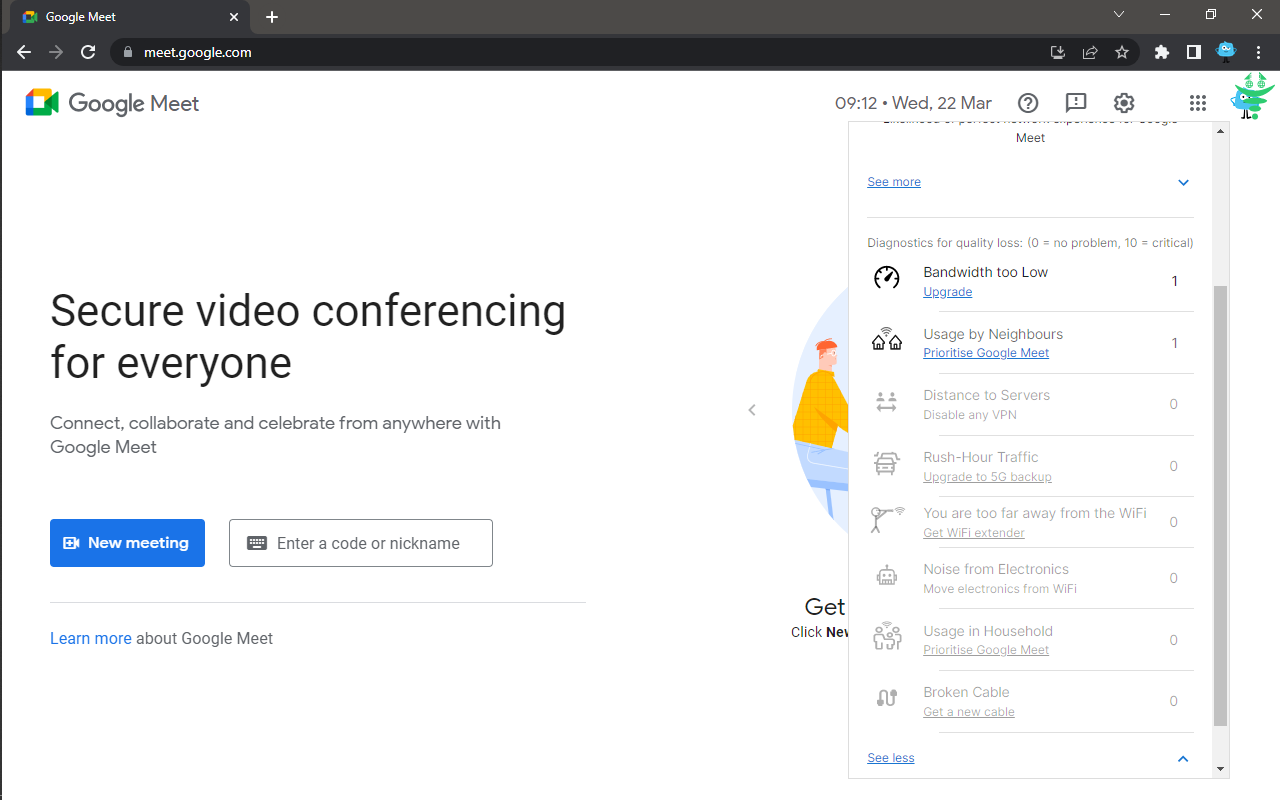Click the panel scrollbar down arrow
The height and width of the screenshot is (800, 1280).
tap(1219, 769)
